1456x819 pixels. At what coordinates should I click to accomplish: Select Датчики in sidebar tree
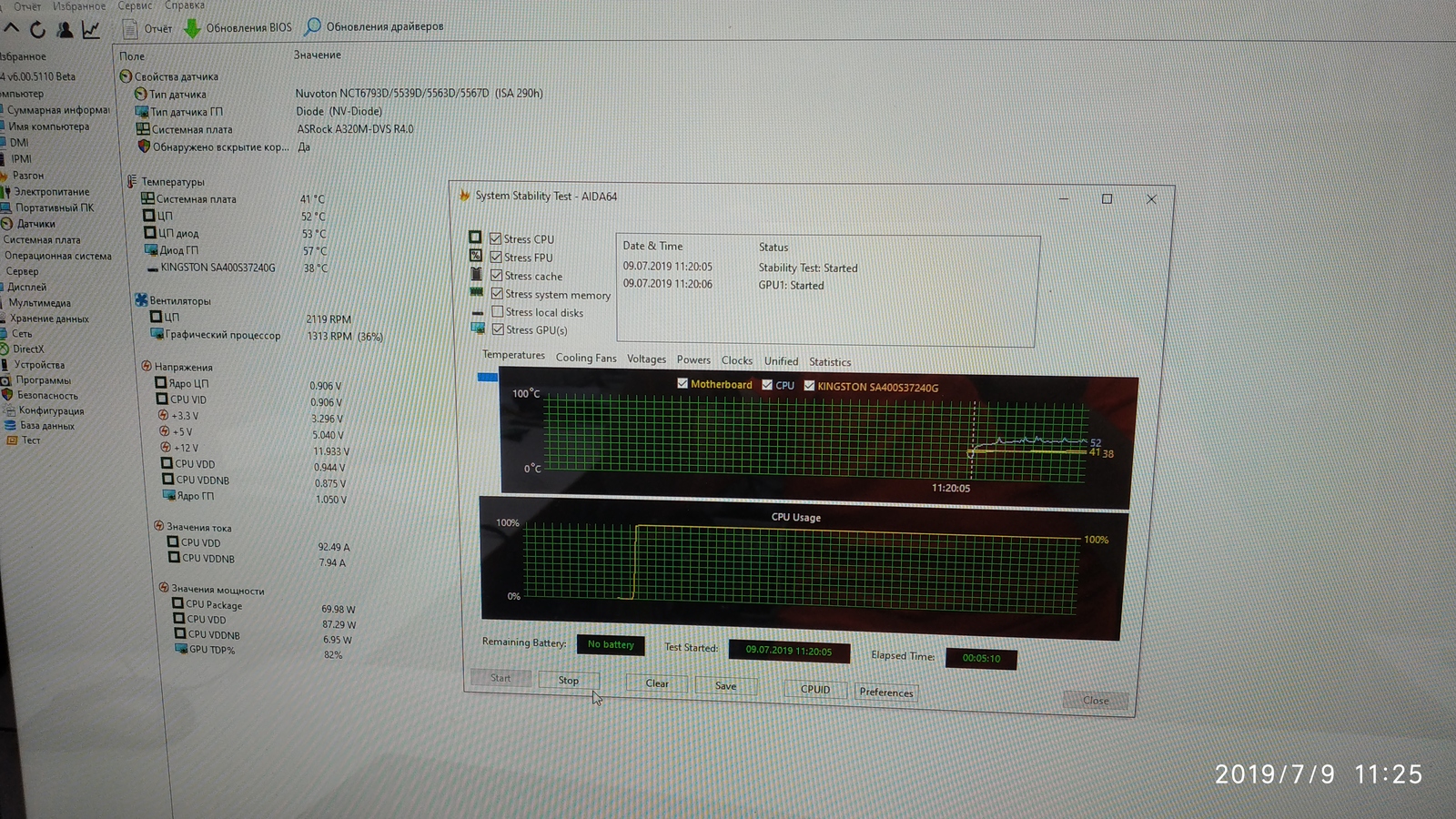point(29,223)
